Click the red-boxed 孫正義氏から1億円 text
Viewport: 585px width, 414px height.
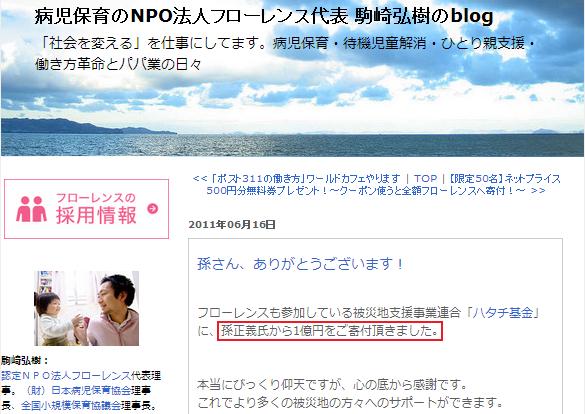[330, 331]
